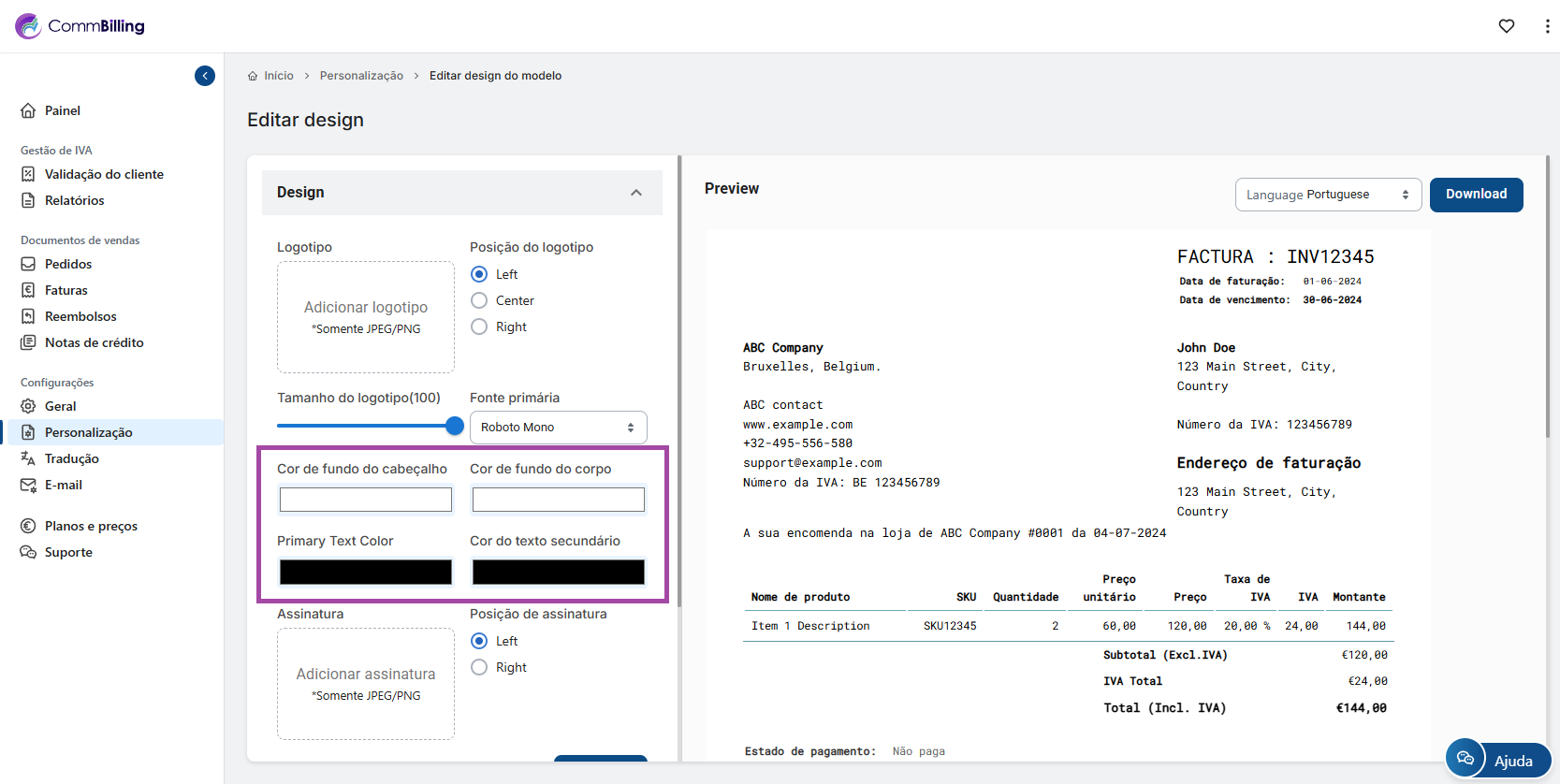This screenshot has width=1560, height=784.
Task: Collapse sidebar with round arrow button
Action: click(x=205, y=76)
